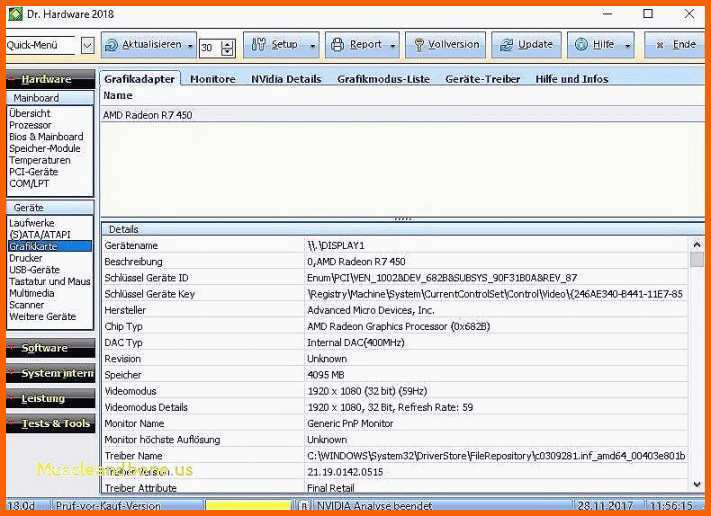This screenshot has width=711, height=516.
Task: Decrease the refresh interval with stepper down arrow
Action: pos(228,52)
